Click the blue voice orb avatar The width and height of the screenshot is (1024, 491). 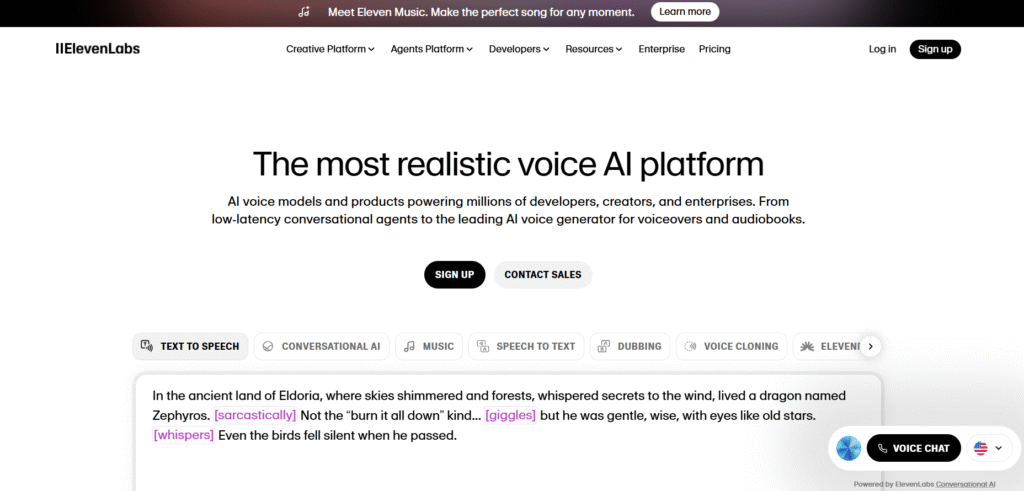click(x=849, y=448)
